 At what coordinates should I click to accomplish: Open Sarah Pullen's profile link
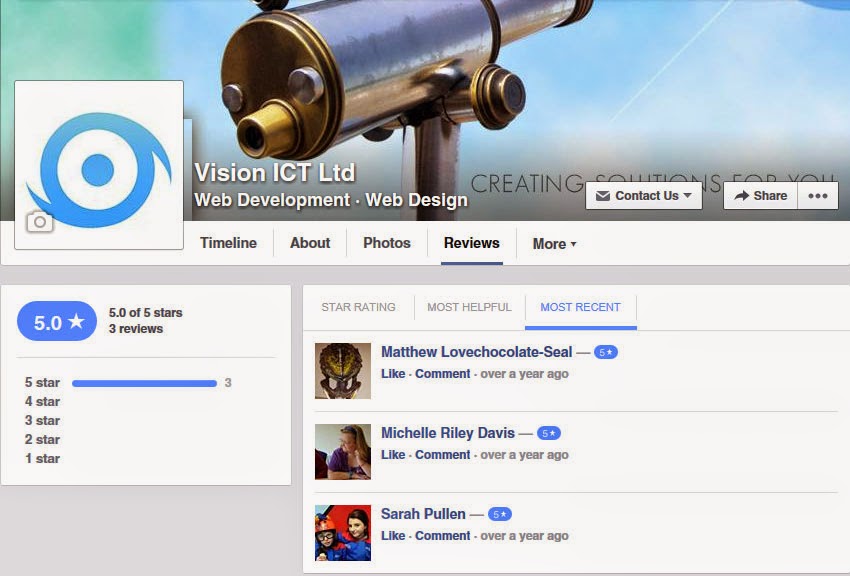coord(423,514)
